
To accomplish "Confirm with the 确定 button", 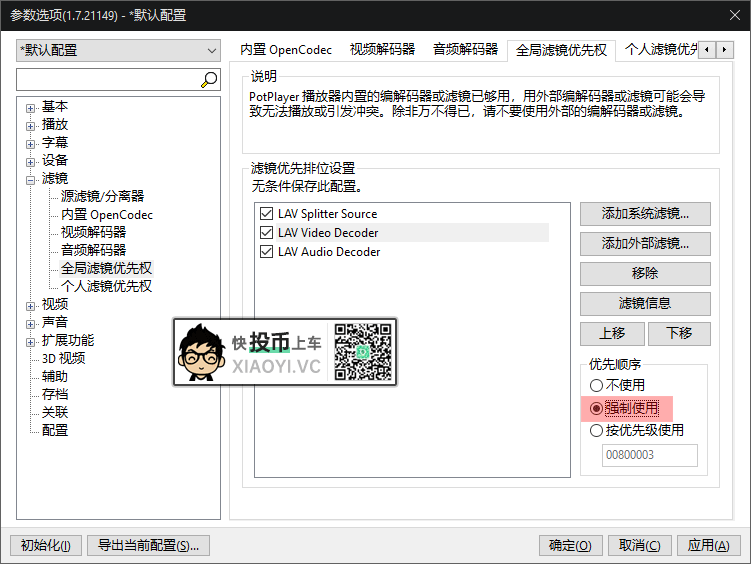I will 570,545.
